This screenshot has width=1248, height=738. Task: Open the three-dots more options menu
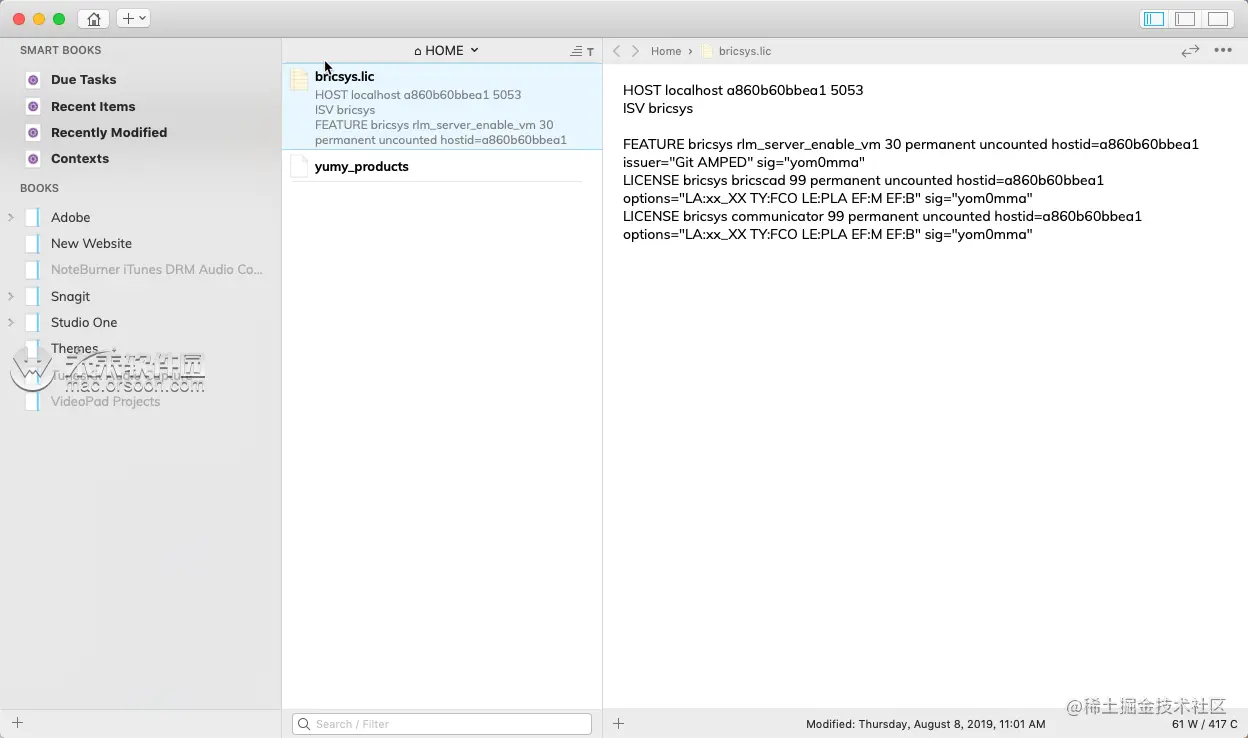pyautogui.click(x=1223, y=51)
